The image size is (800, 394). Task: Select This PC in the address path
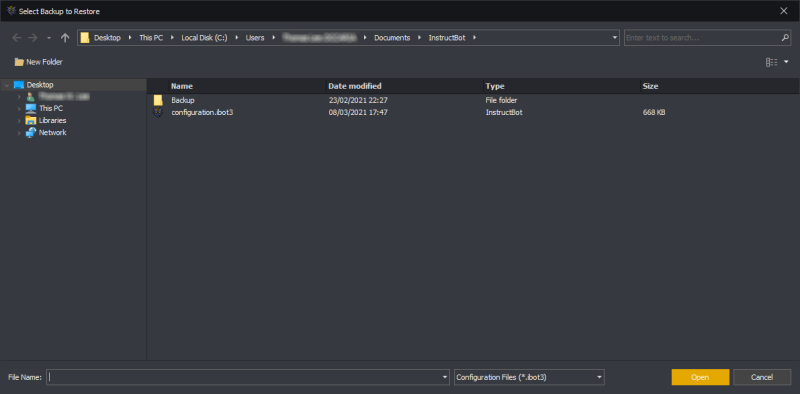(x=151, y=38)
